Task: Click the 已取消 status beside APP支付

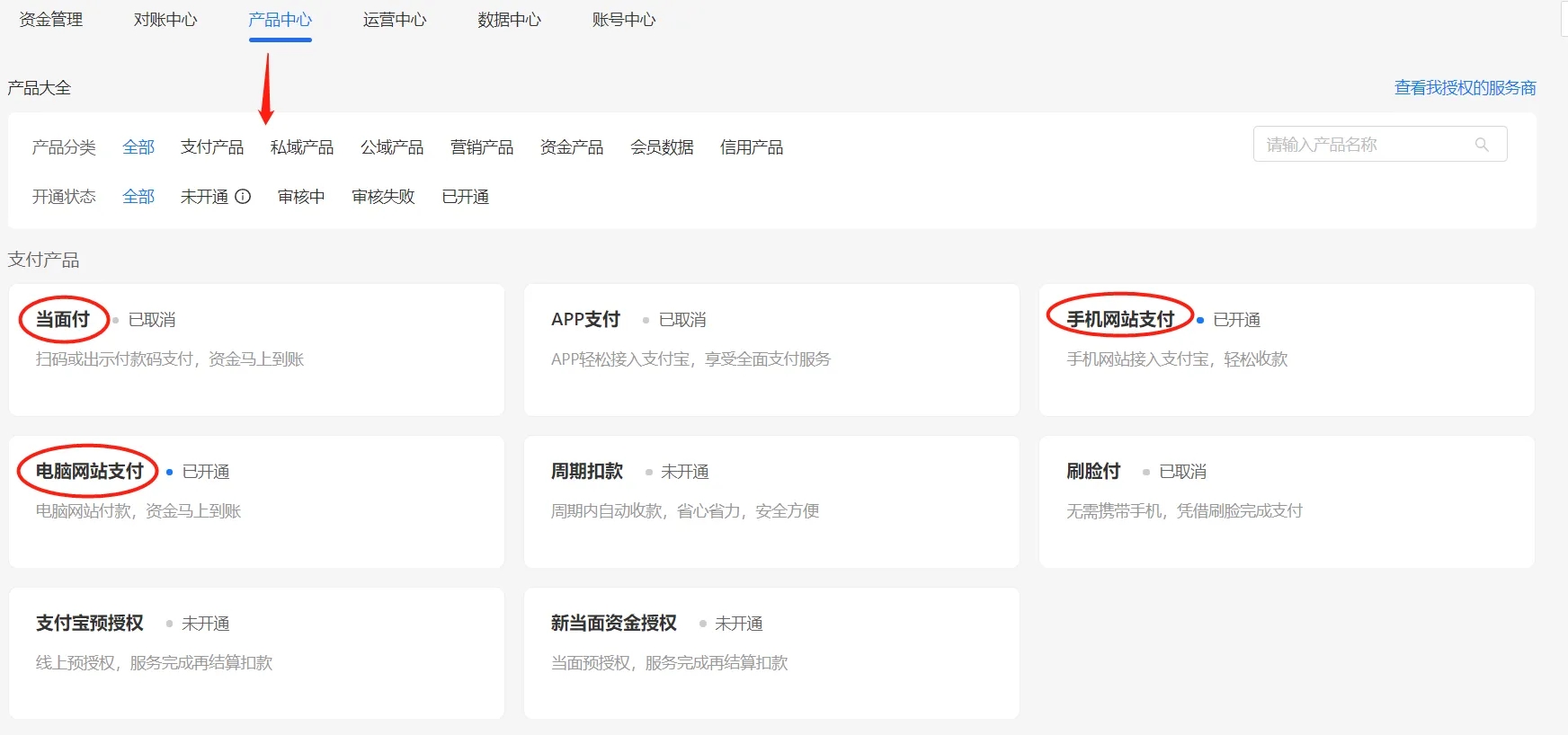Action: [682, 320]
